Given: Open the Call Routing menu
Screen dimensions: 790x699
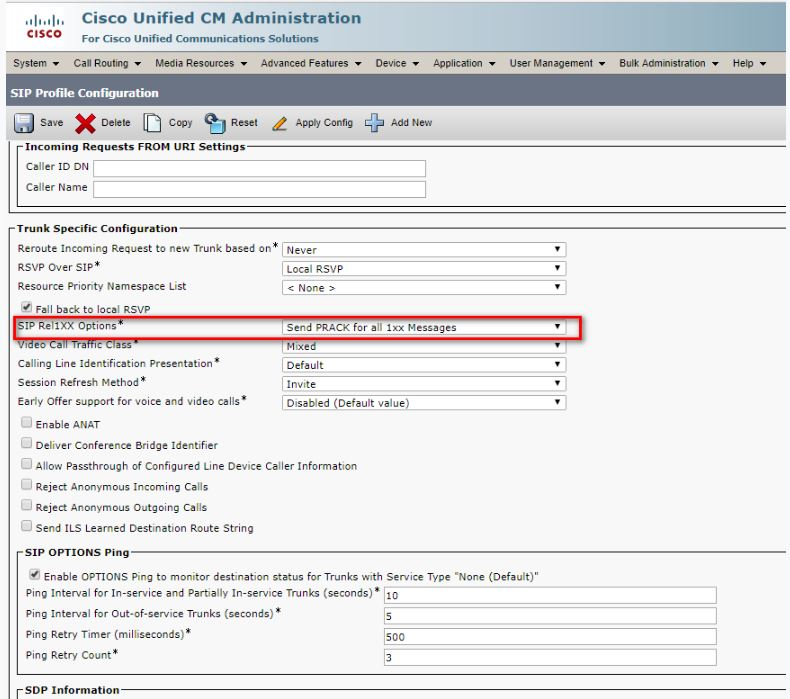Looking at the screenshot, I should pyautogui.click(x=110, y=64).
